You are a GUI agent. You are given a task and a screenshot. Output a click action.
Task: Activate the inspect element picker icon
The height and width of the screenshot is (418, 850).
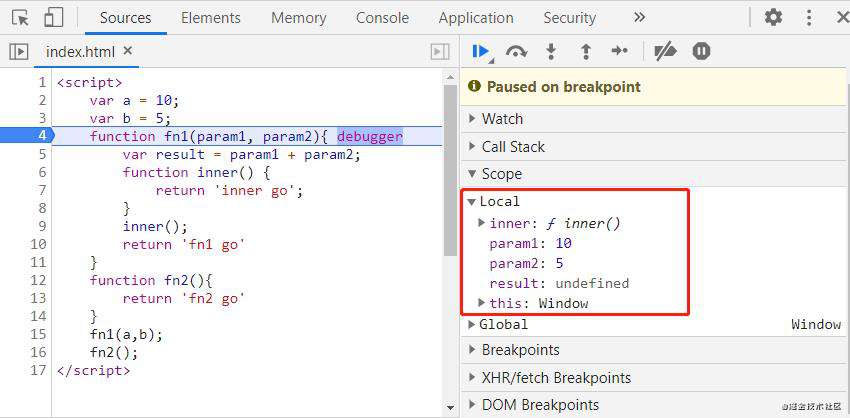pyautogui.click(x=20, y=18)
